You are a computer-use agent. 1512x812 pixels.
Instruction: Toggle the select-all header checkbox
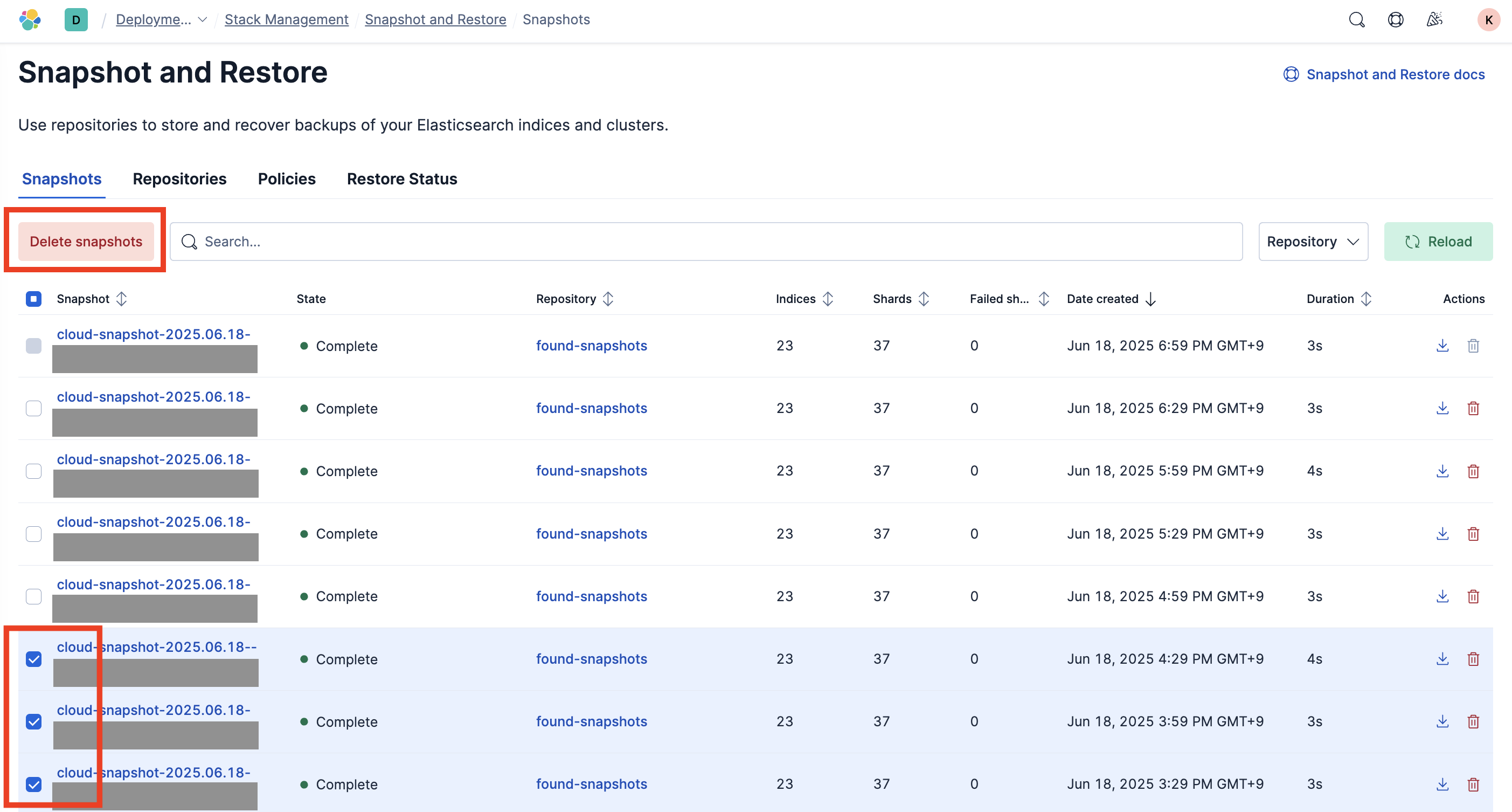pos(34,299)
